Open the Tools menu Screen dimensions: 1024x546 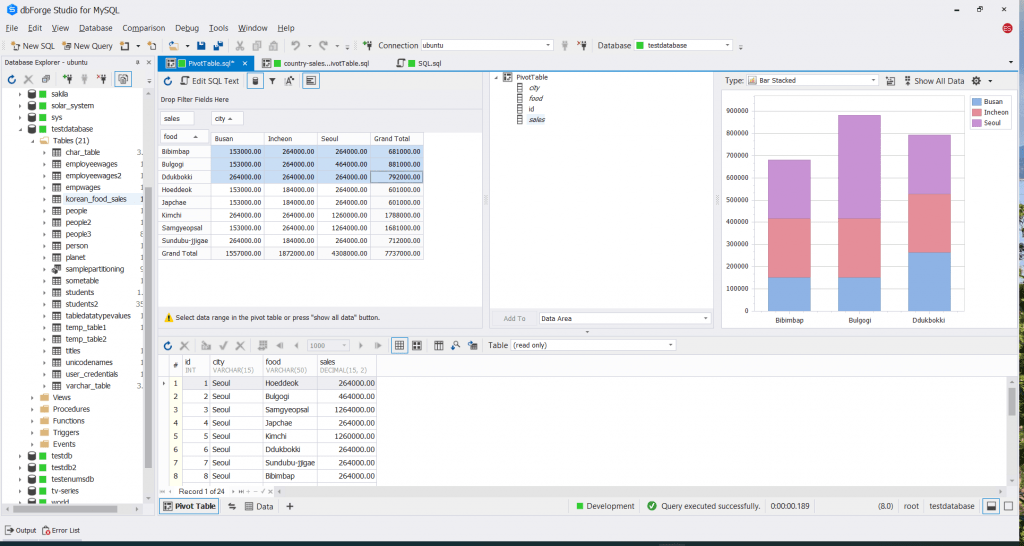pyautogui.click(x=219, y=28)
